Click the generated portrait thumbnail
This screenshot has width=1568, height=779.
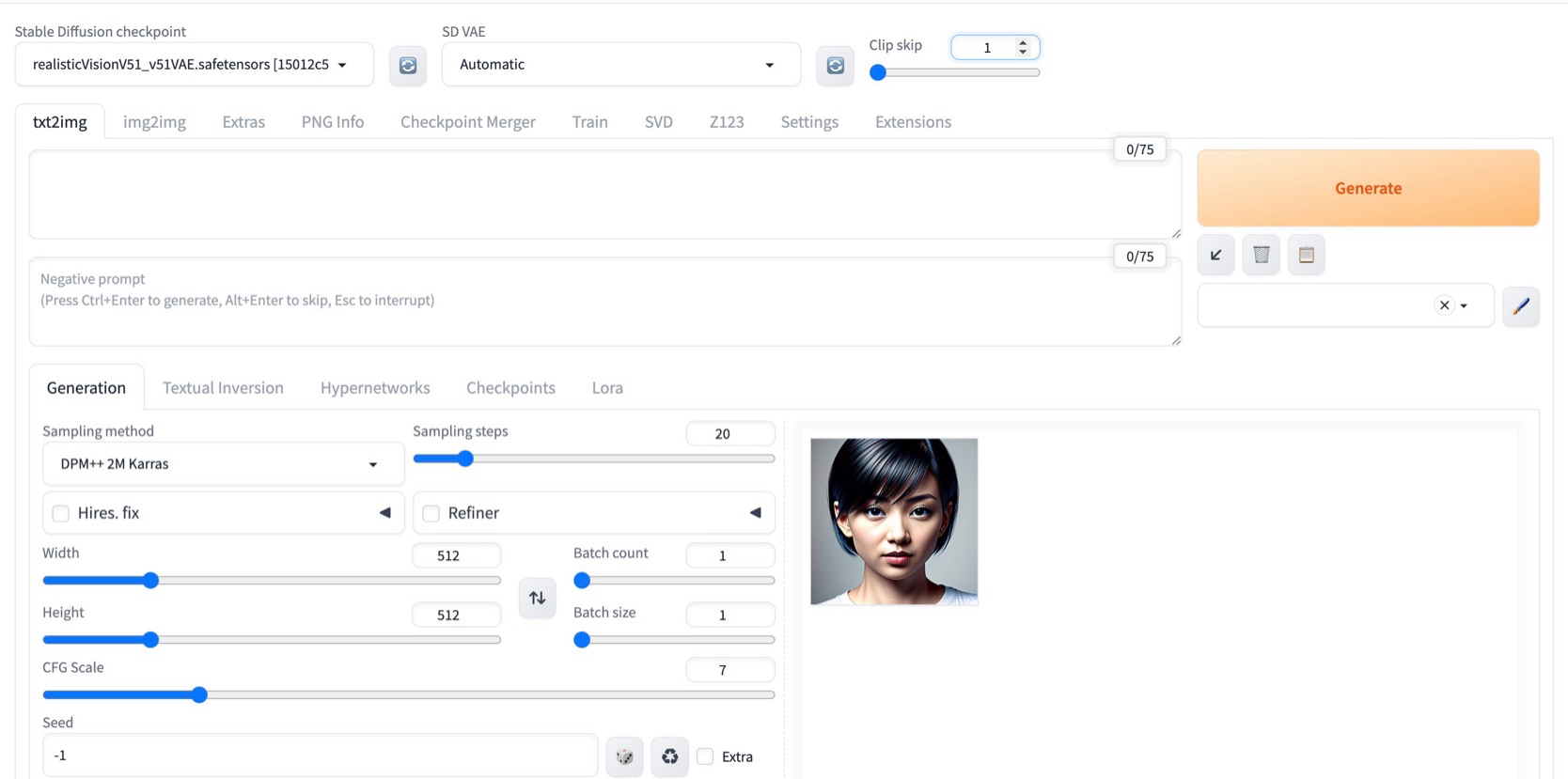893,522
